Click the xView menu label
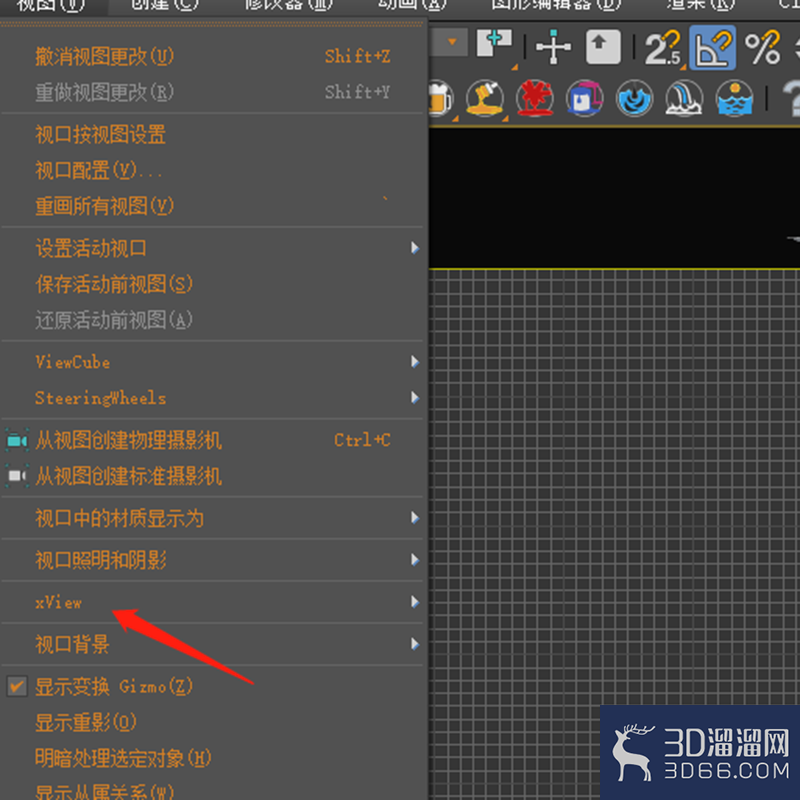Viewport: 800px width, 800px height. (x=58, y=603)
